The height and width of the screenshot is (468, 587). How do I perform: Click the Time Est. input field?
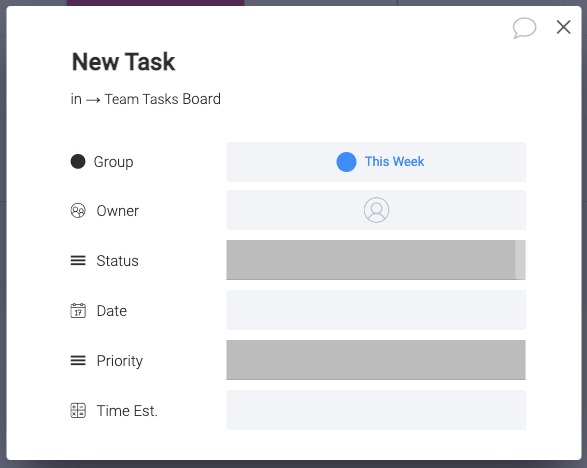click(x=376, y=410)
